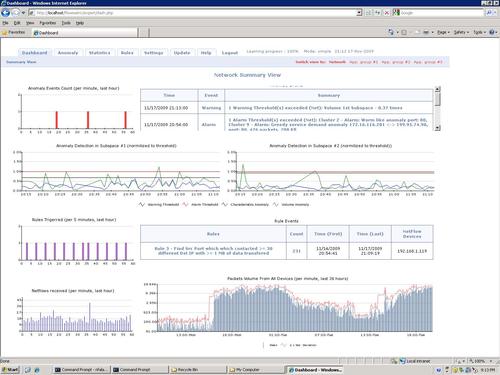Screen dimensions: 500x375
Task: Click the Home icon in command bar
Action: (x=391, y=32)
